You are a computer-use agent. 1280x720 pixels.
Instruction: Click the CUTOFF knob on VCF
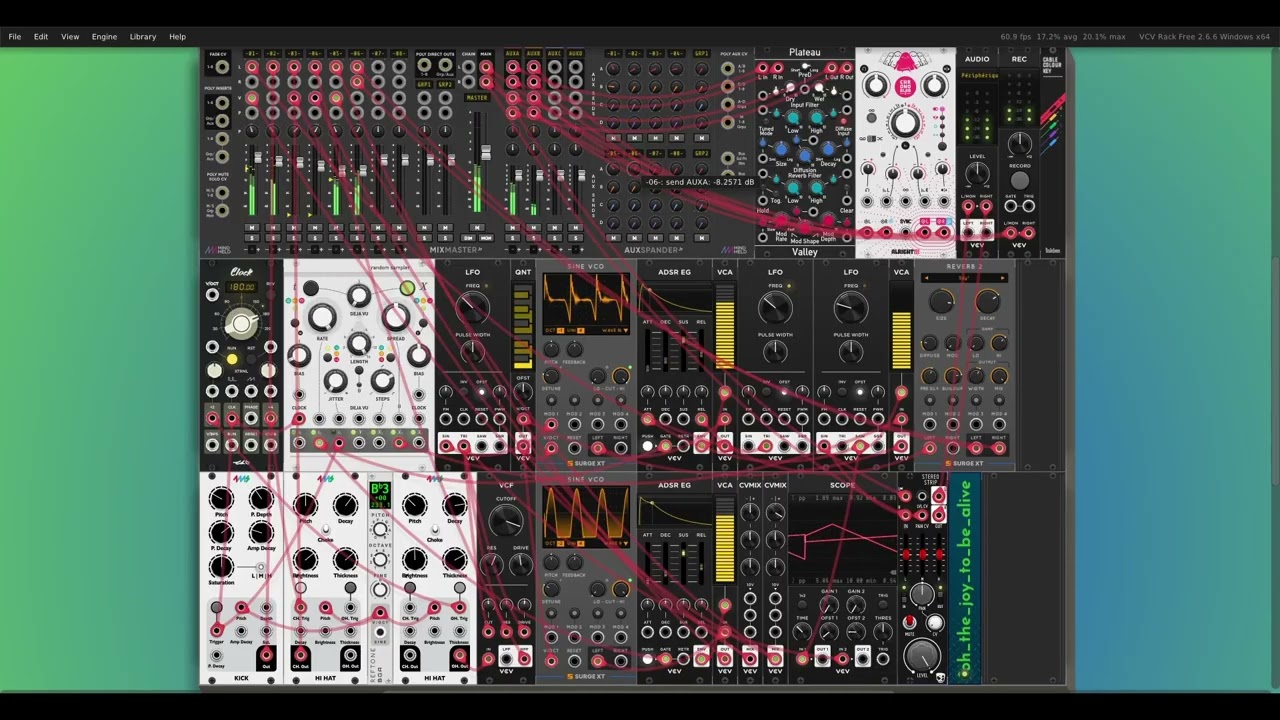(x=506, y=520)
